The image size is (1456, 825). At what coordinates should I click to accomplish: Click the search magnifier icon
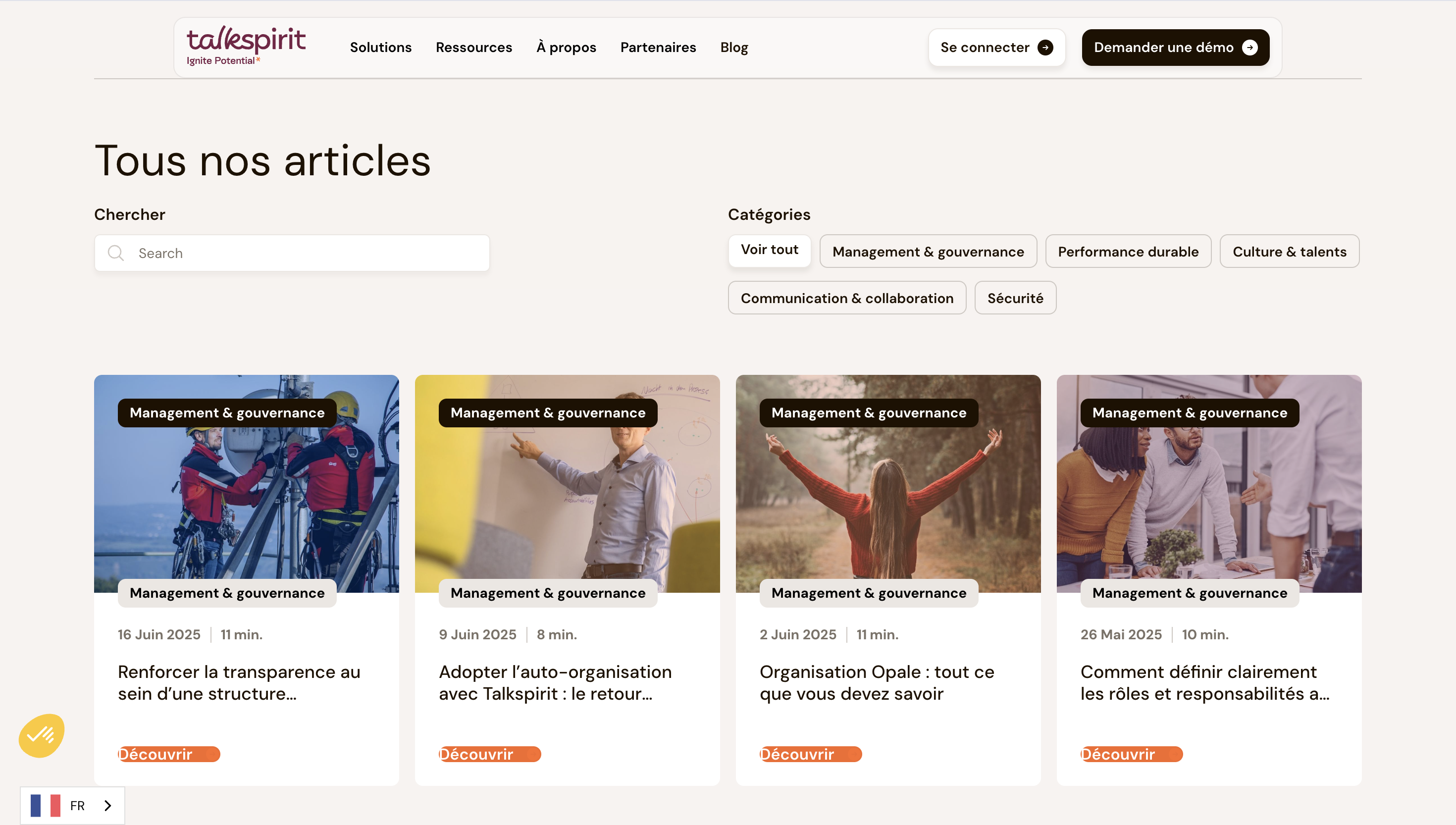(115, 253)
